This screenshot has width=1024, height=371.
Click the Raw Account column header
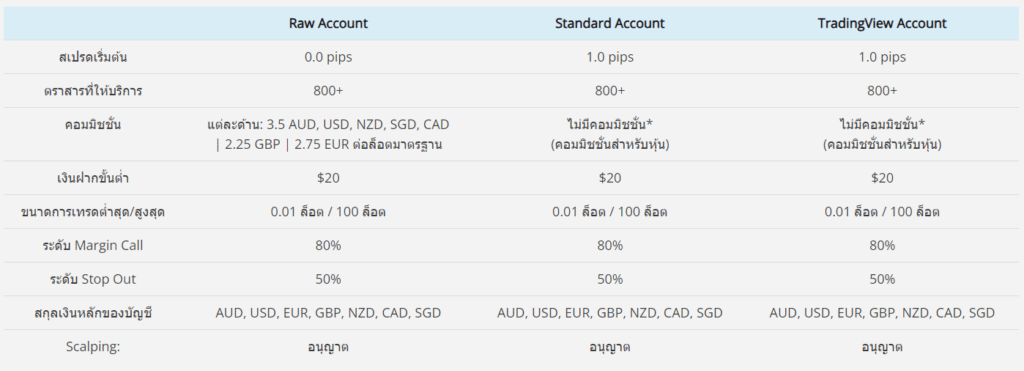[x=328, y=24]
